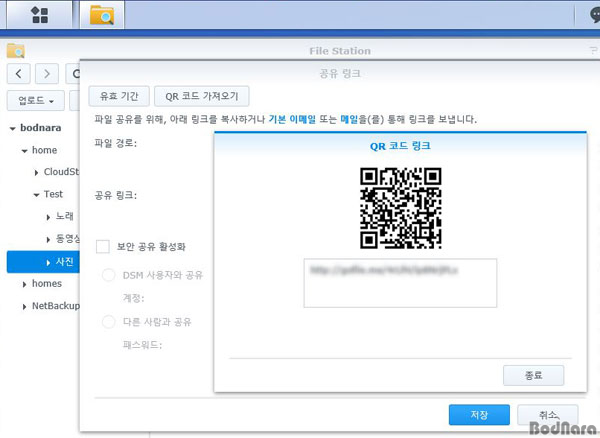Open the 업로드 dropdown button
The height and width of the screenshot is (438, 600).
(x=36, y=101)
